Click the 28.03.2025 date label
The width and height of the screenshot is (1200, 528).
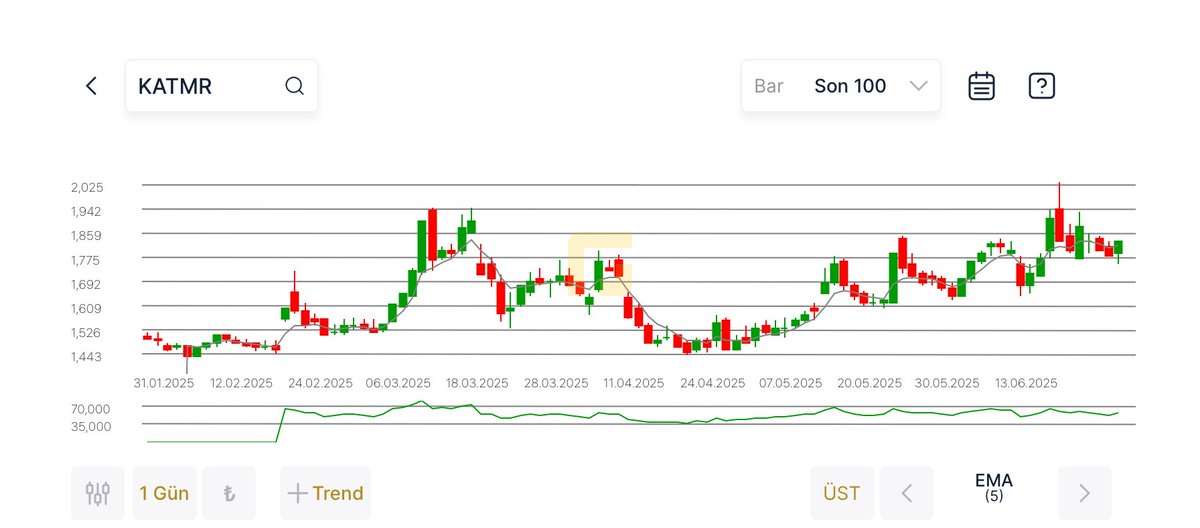(556, 383)
